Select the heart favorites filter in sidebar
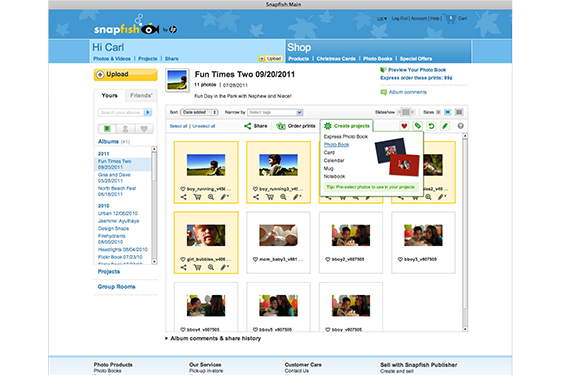Image resolution: width=566 pixels, height=375 pixels. point(144,129)
